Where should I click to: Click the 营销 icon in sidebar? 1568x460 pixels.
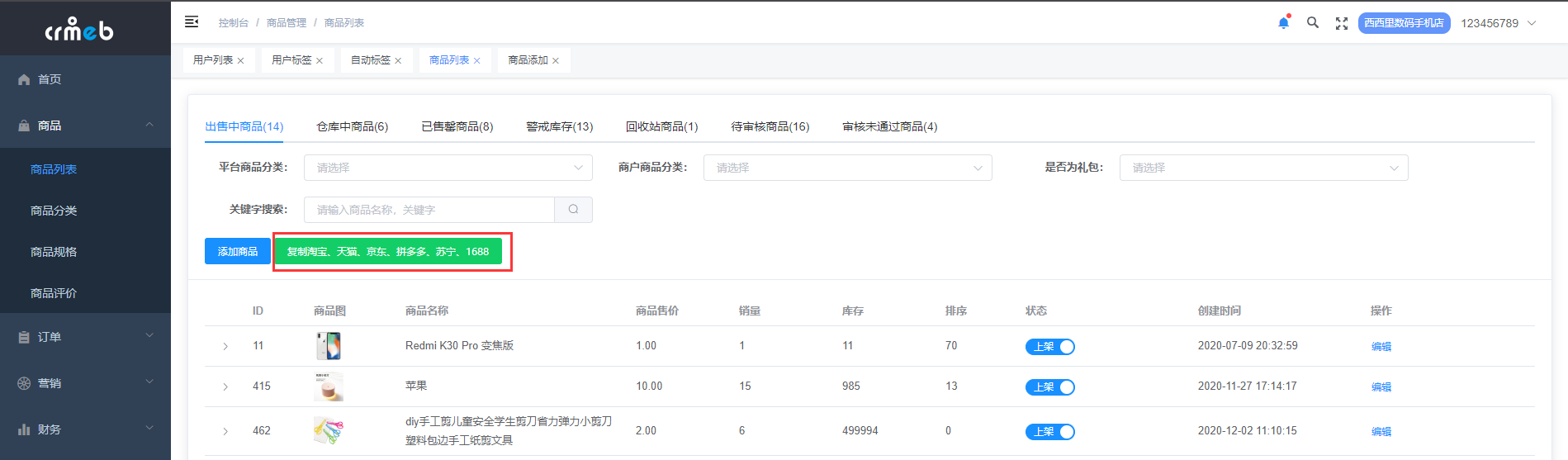click(24, 383)
